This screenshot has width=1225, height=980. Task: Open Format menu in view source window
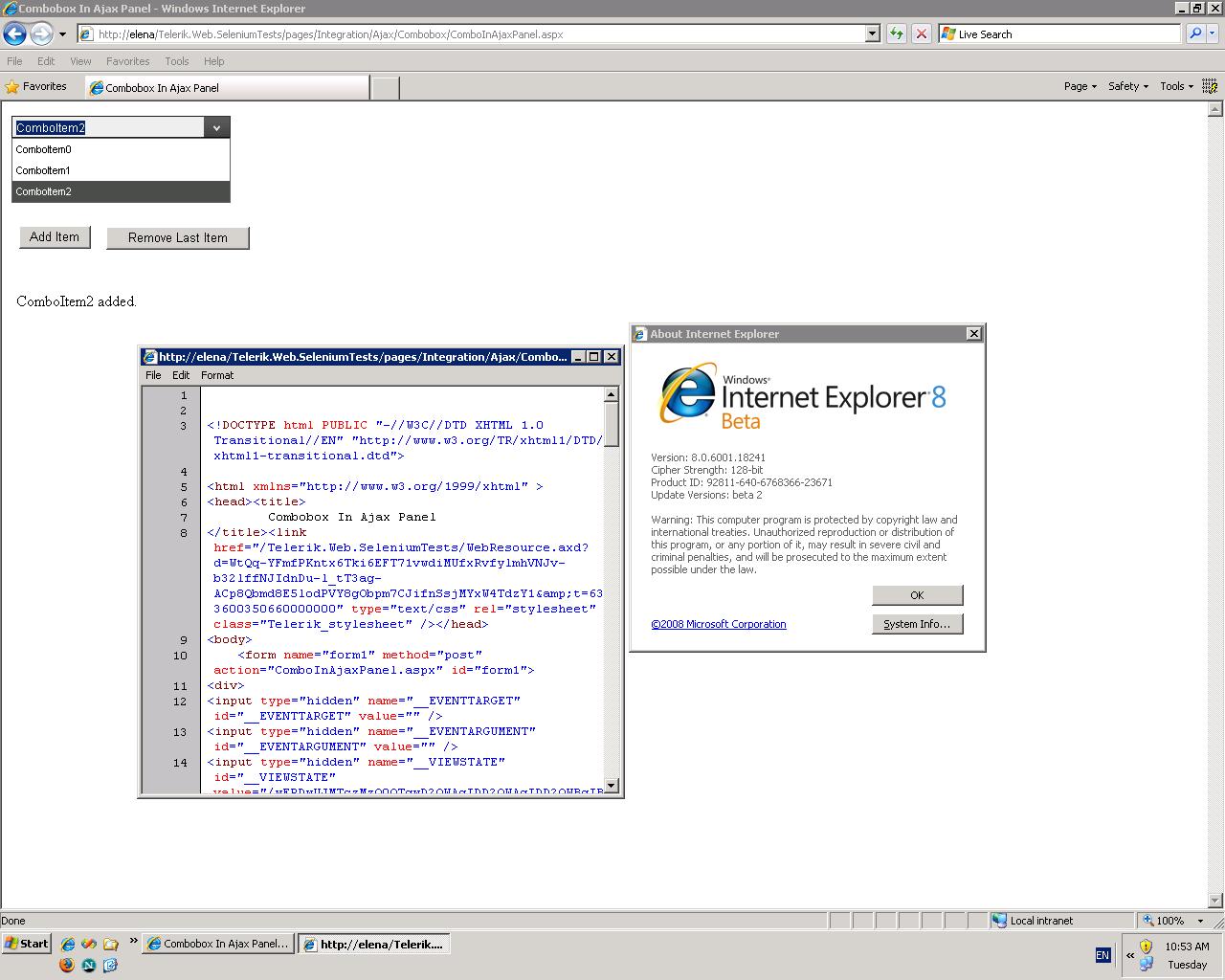[x=217, y=375]
